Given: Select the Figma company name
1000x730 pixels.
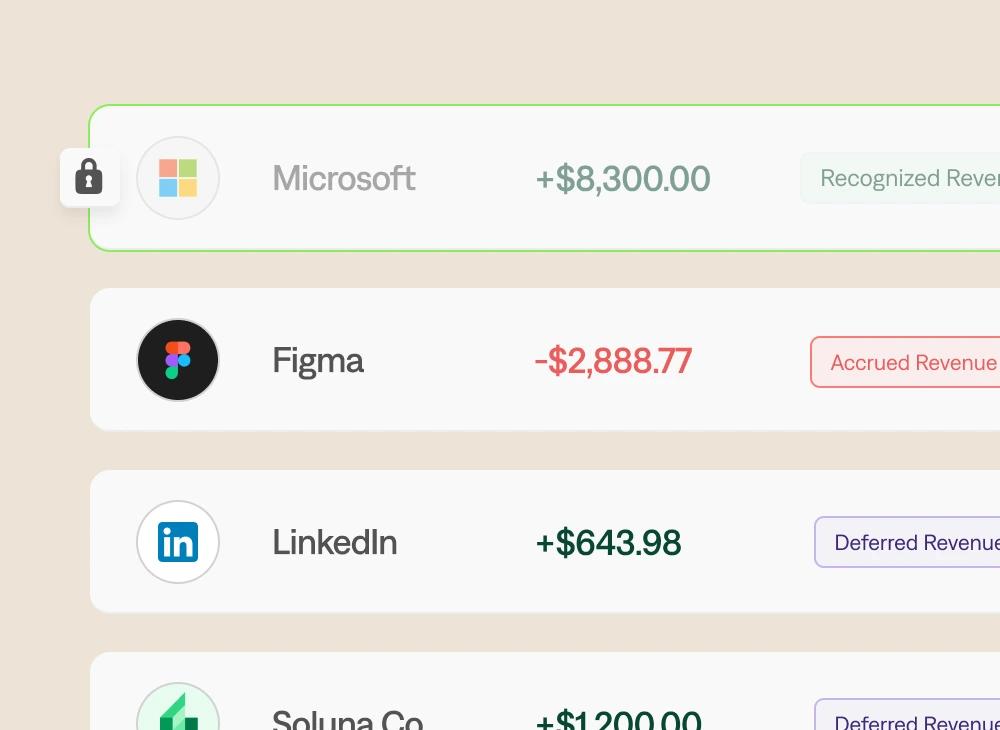Looking at the screenshot, I should [318, 360].
